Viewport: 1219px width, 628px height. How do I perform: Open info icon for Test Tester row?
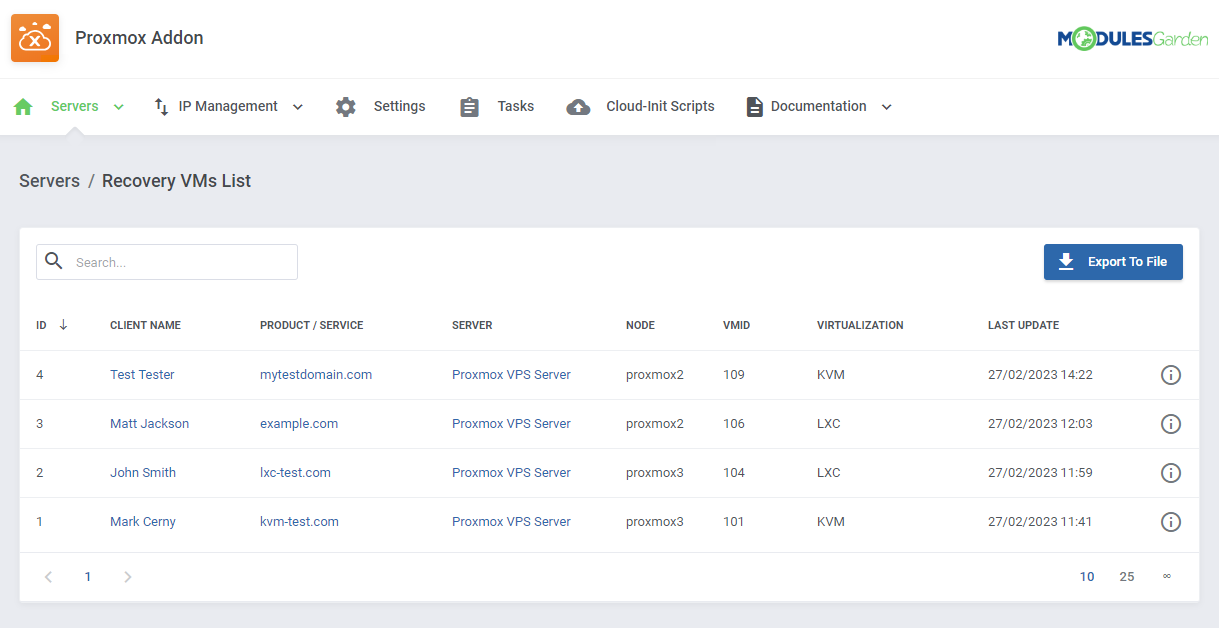1170,375
